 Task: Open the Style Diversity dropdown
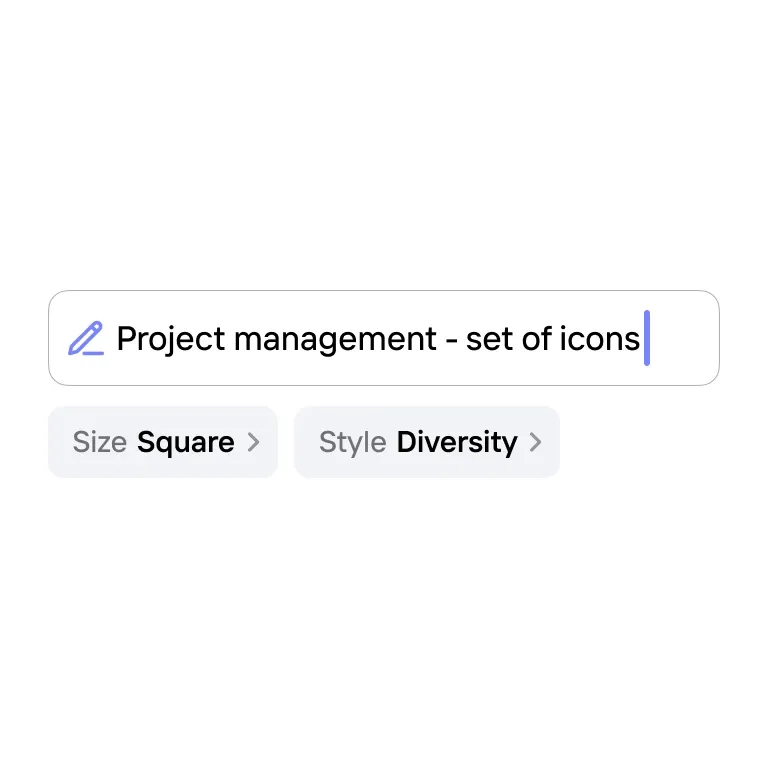pyautogui.click(x=427, y=442)
